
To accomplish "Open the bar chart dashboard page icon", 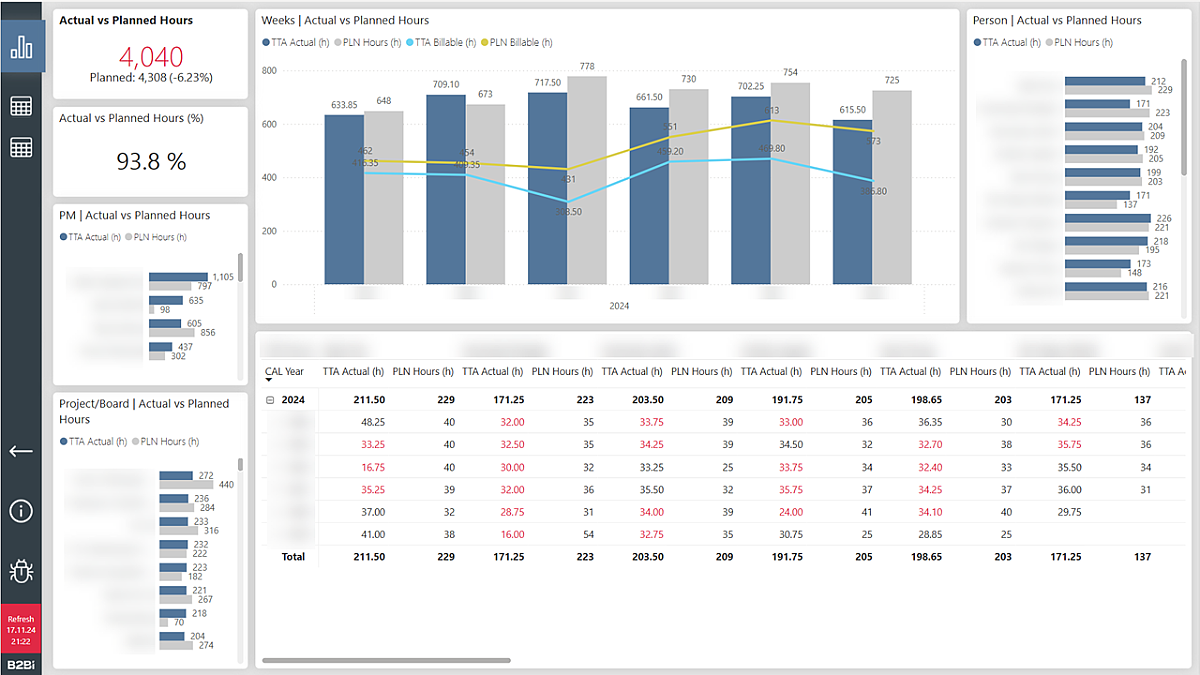I will (21, 47).
